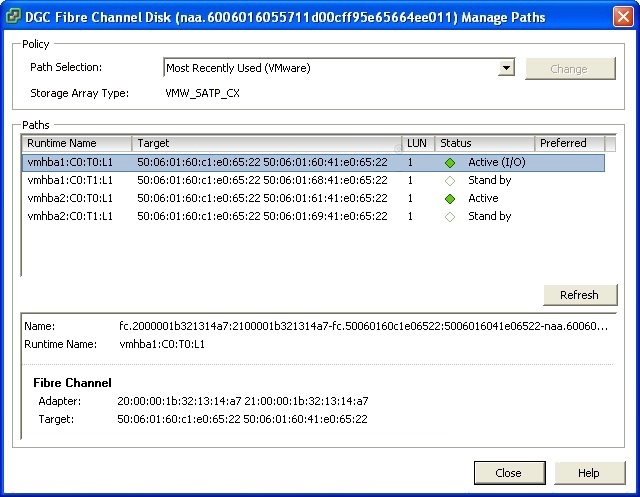Image resolution: width=640 pixels, height=497 pixels.
Task: Click the path Name value starting fc.2000001b
Action: pos(363,326)
